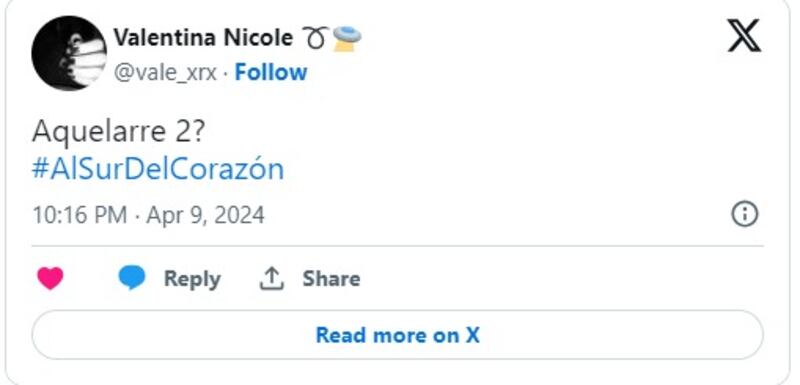The image size is (800, 385).
Task: Like the tweet with the heart icon
Action: tap(51, 278)
